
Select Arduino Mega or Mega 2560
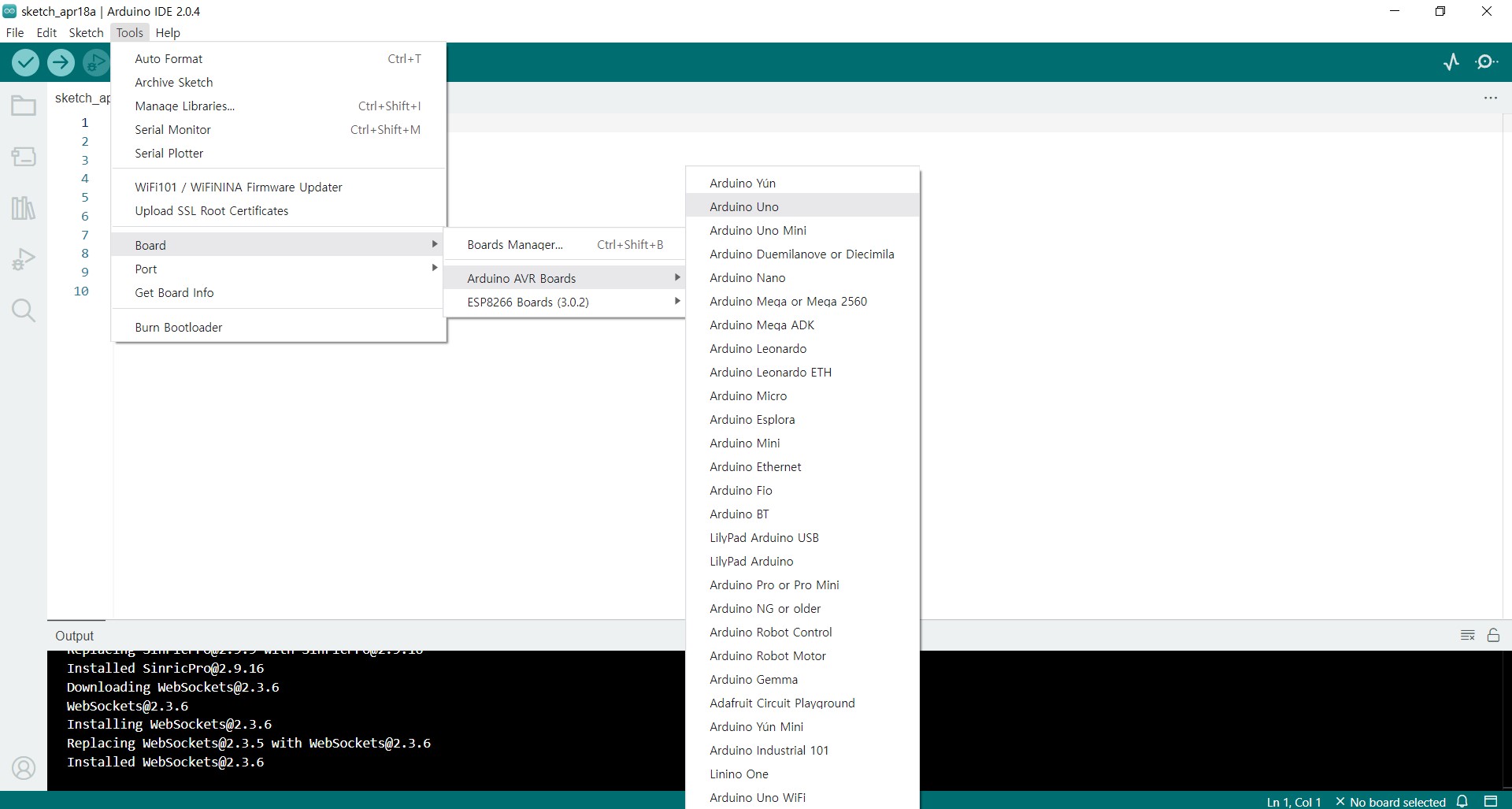802,301
